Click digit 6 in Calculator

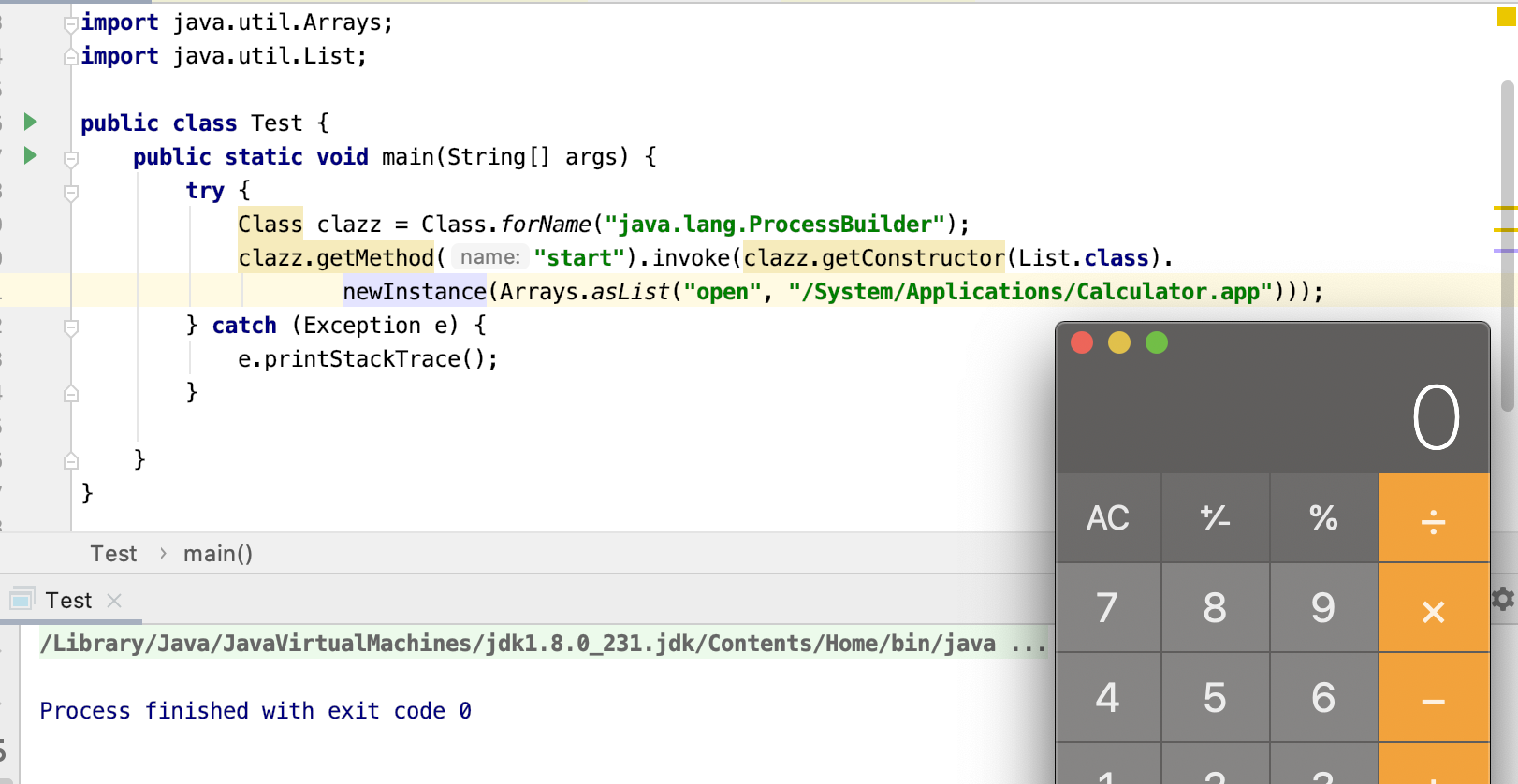click(x=1323, y=698)
